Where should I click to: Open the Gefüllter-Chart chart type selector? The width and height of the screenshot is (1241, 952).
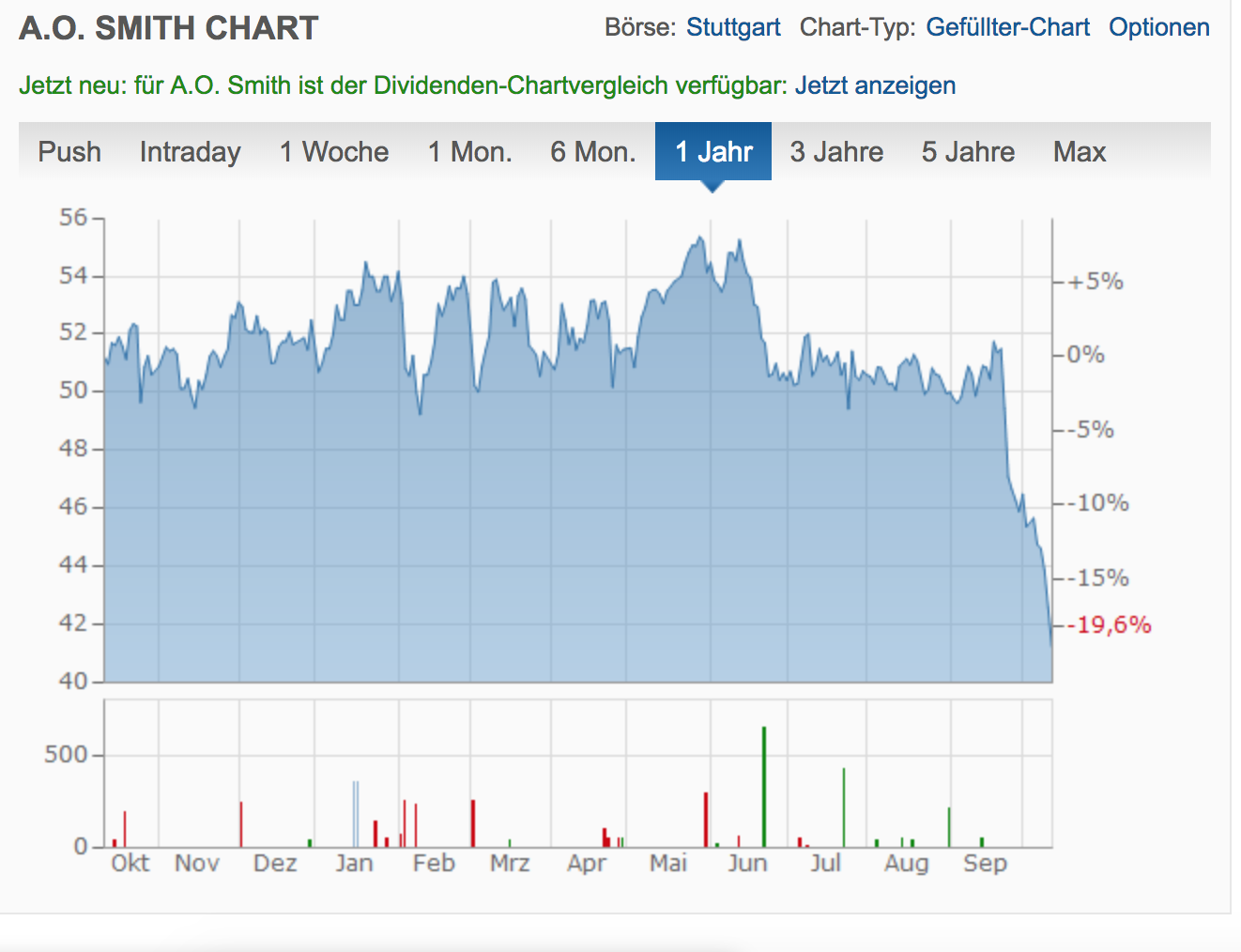click(x=1007, y=27)
